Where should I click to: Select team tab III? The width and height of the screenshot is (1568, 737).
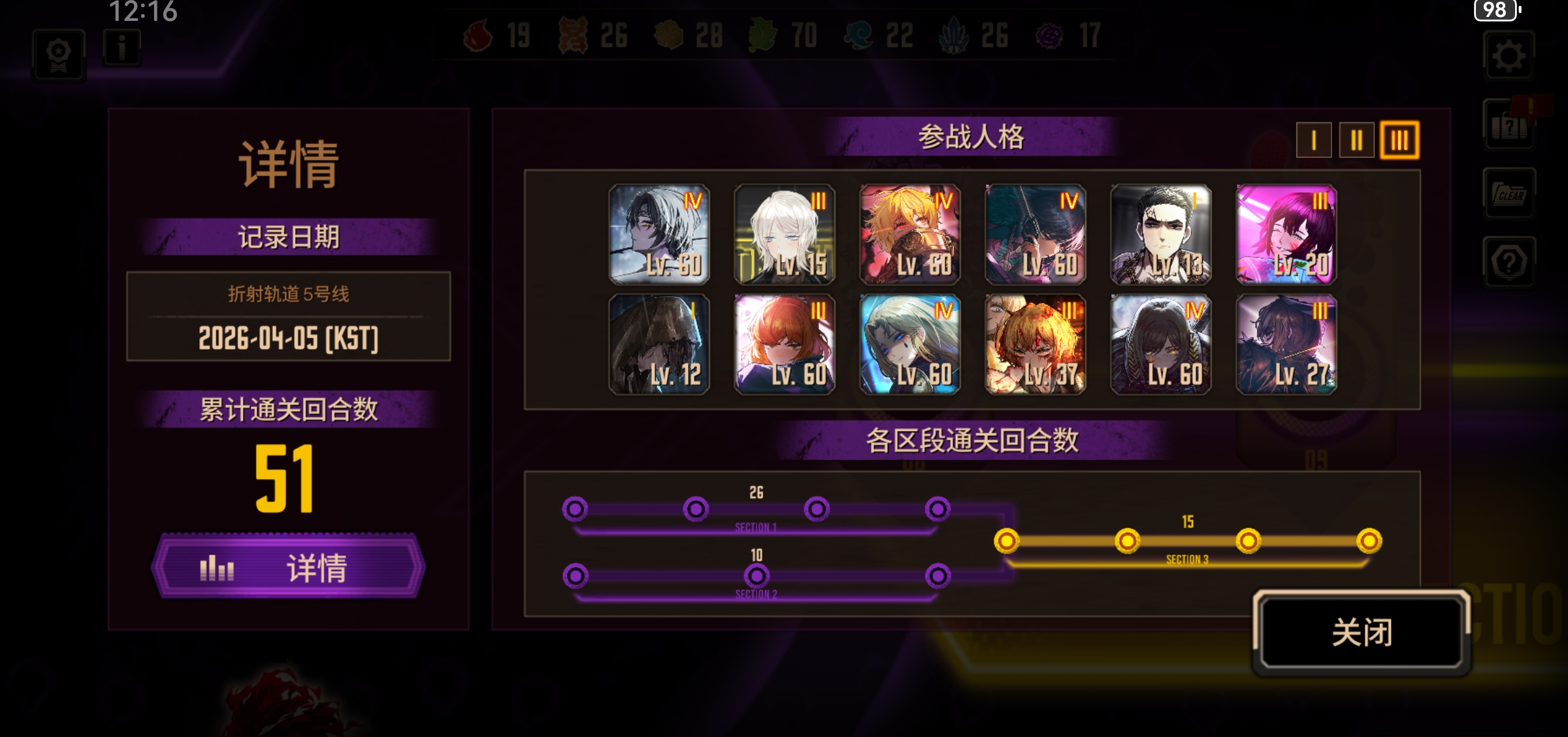(x=1399, y=140)
